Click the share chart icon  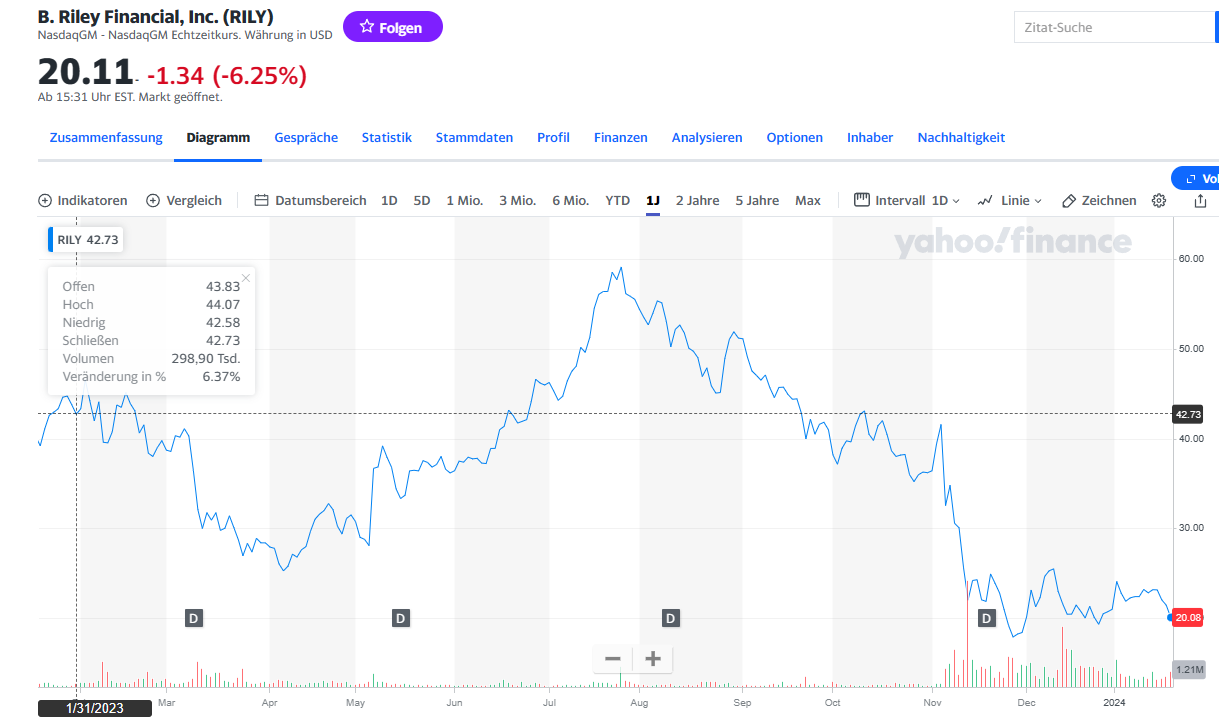(x=1200, y=200)
